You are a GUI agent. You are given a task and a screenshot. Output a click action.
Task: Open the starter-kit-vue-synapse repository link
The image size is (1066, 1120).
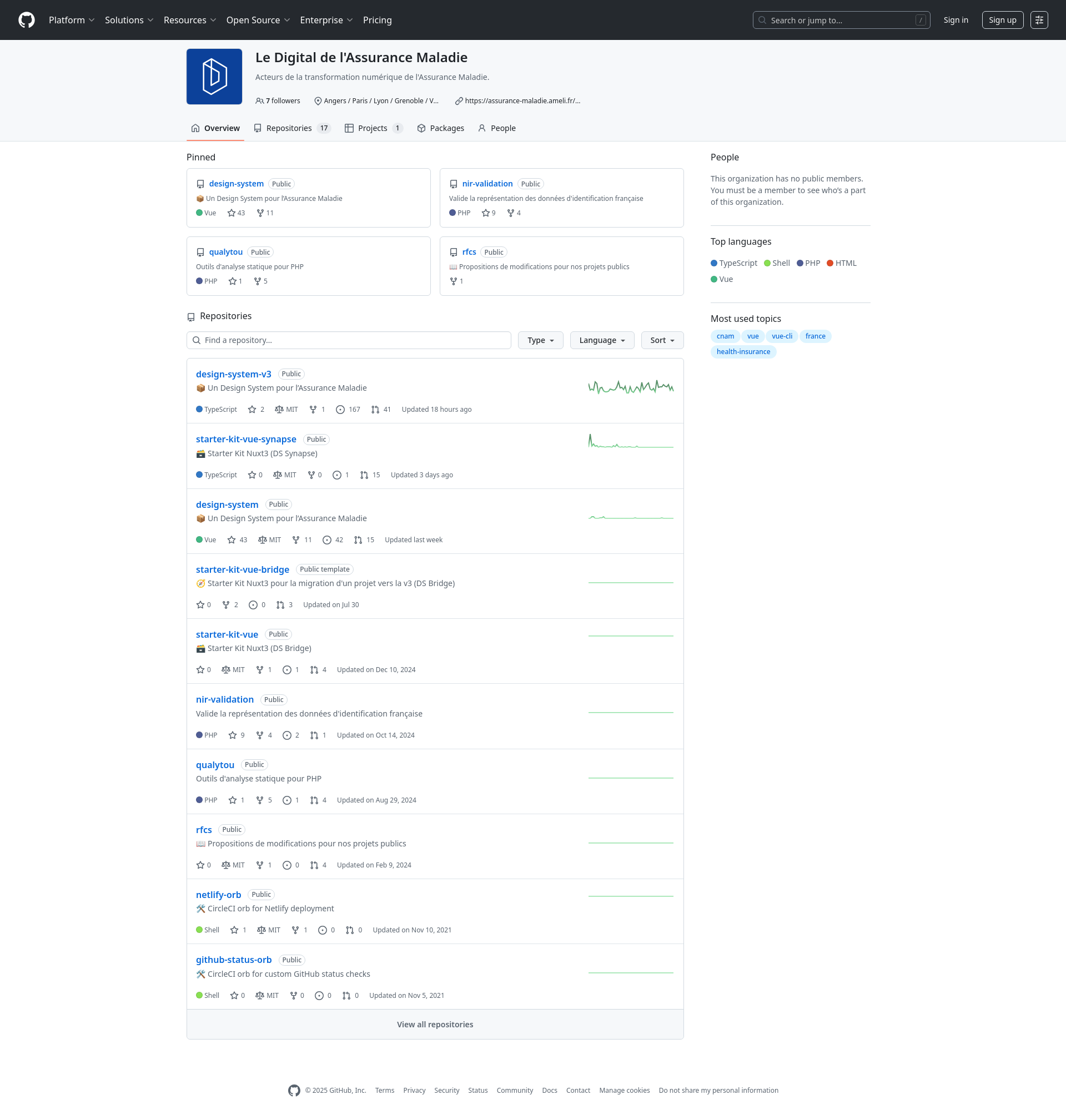(246, 439)
